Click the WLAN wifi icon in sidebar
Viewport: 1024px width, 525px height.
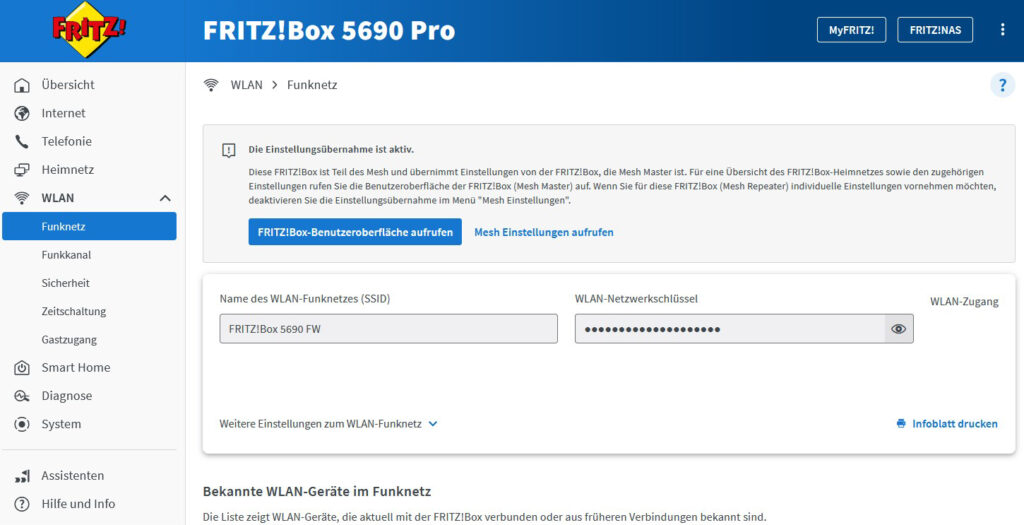point(22,198)
